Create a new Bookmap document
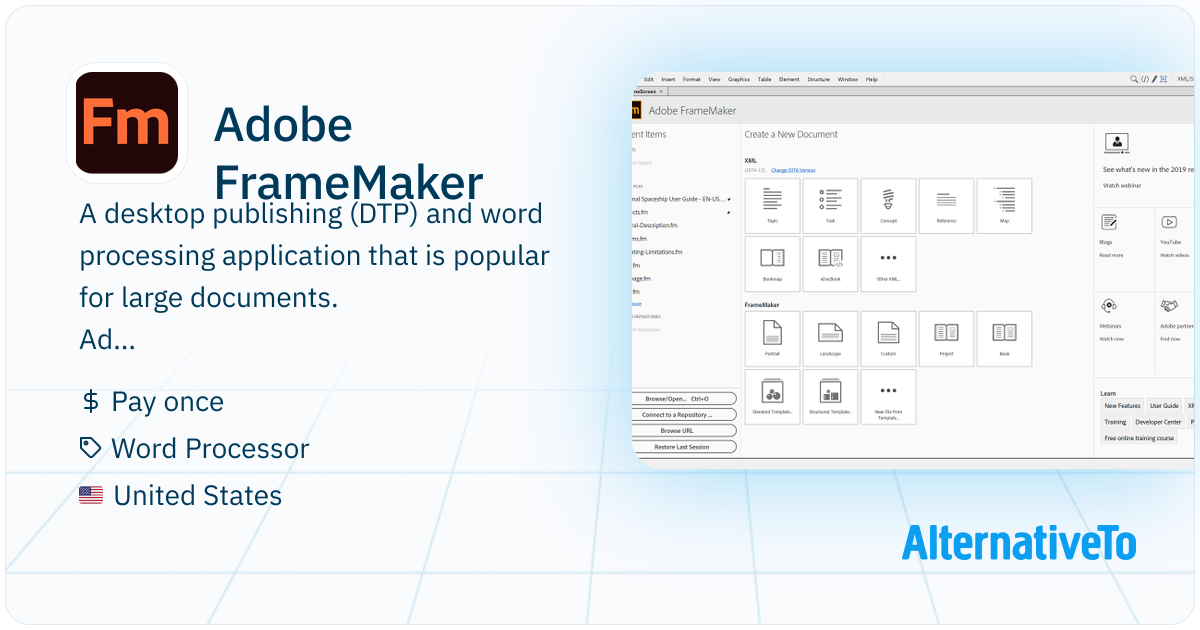Viewport: 1200px width, 630px height. tap(772, 264)
